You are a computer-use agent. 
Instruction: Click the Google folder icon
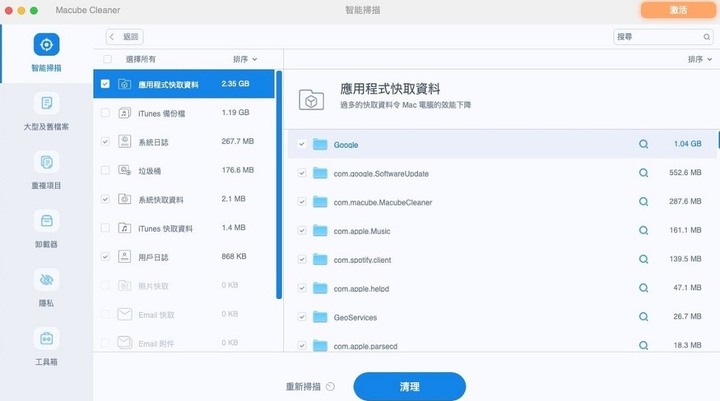320,144
